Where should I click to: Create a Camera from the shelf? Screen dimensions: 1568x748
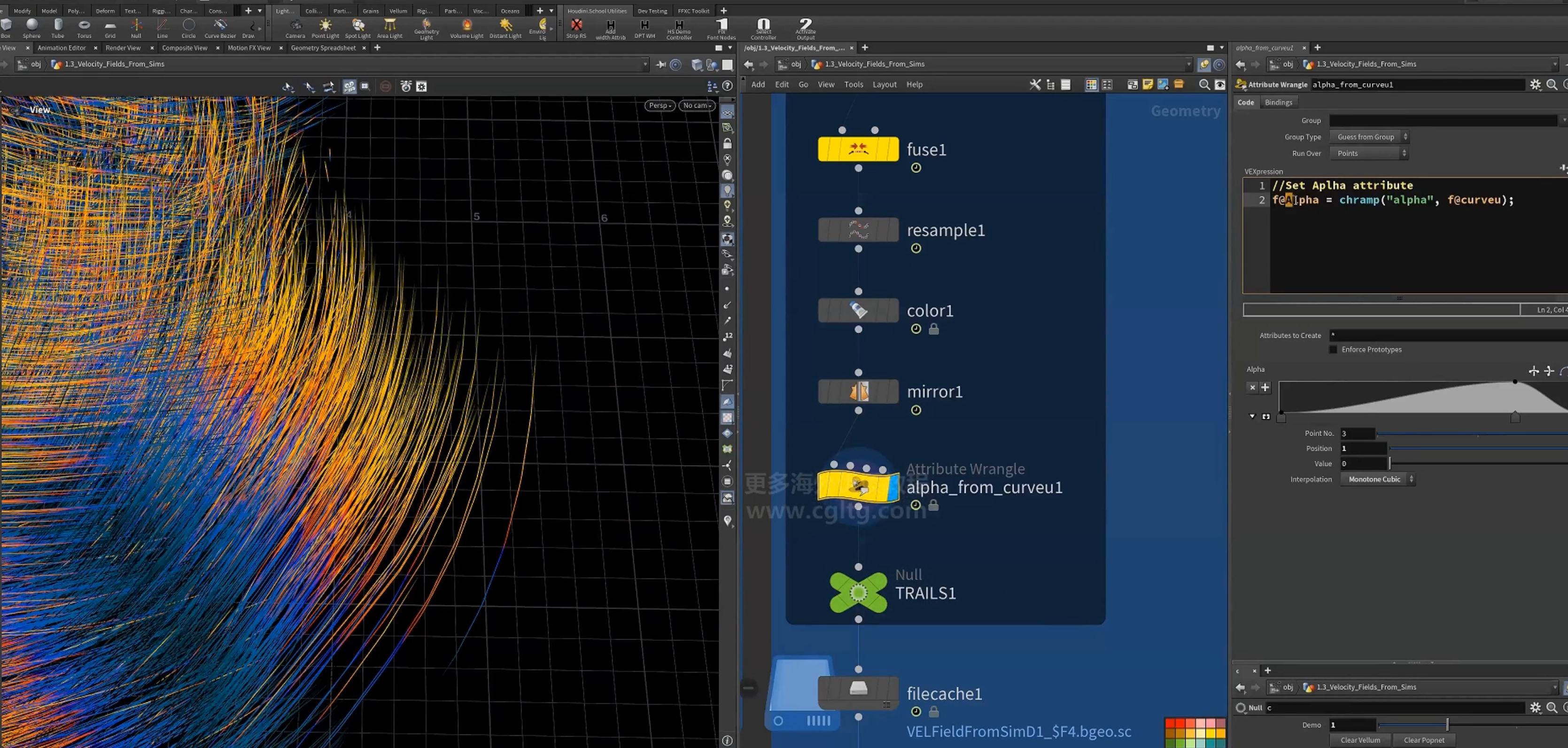tap(295, 28)
